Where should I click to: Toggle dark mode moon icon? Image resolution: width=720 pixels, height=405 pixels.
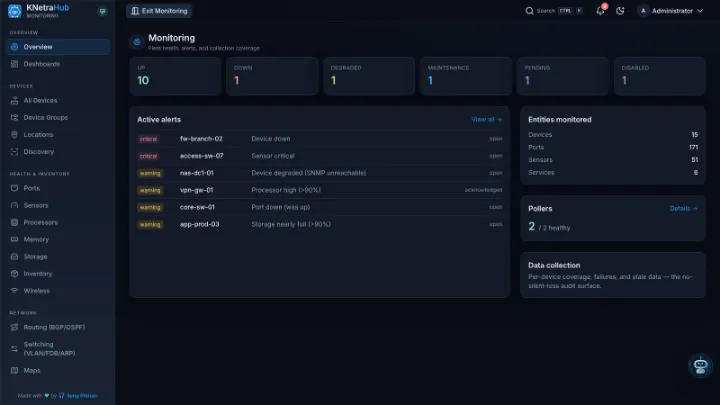pos(620,11)
